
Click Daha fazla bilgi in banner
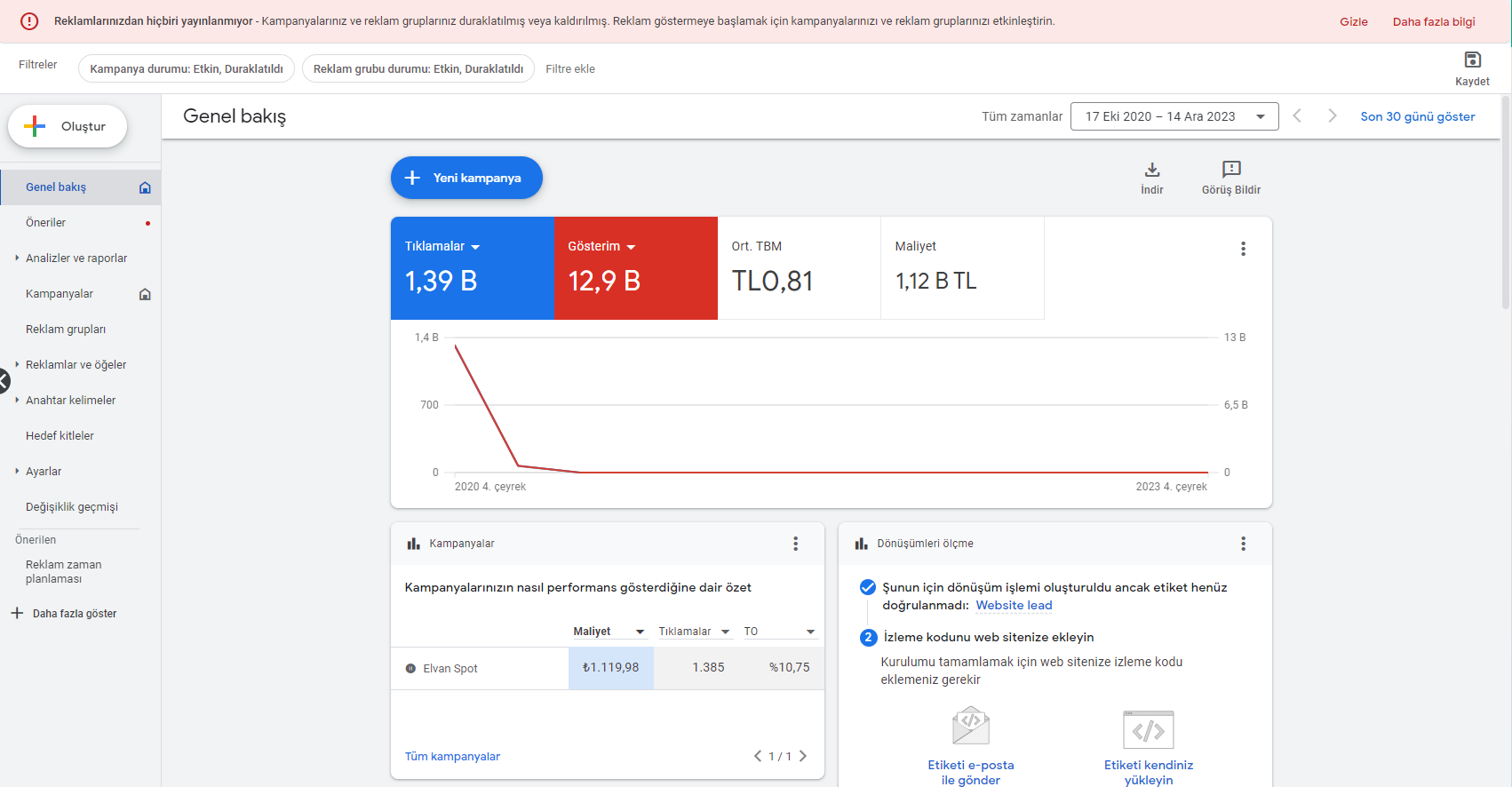point(1434,21)
